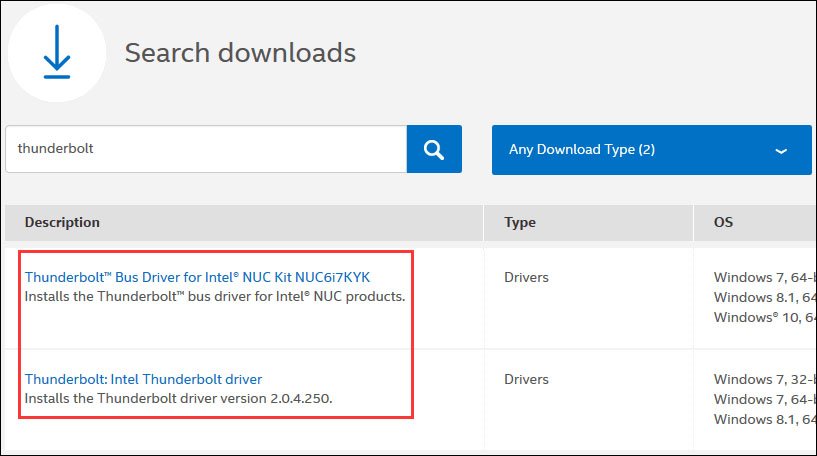Image resolution: width=817 pixels, height=456 pixels.
Task: Open the Any Download Type dropdown
Action: (640, 150)
